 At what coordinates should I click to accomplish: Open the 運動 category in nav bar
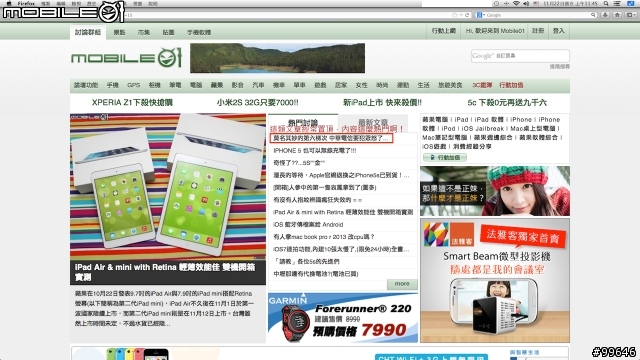point(403,85)
